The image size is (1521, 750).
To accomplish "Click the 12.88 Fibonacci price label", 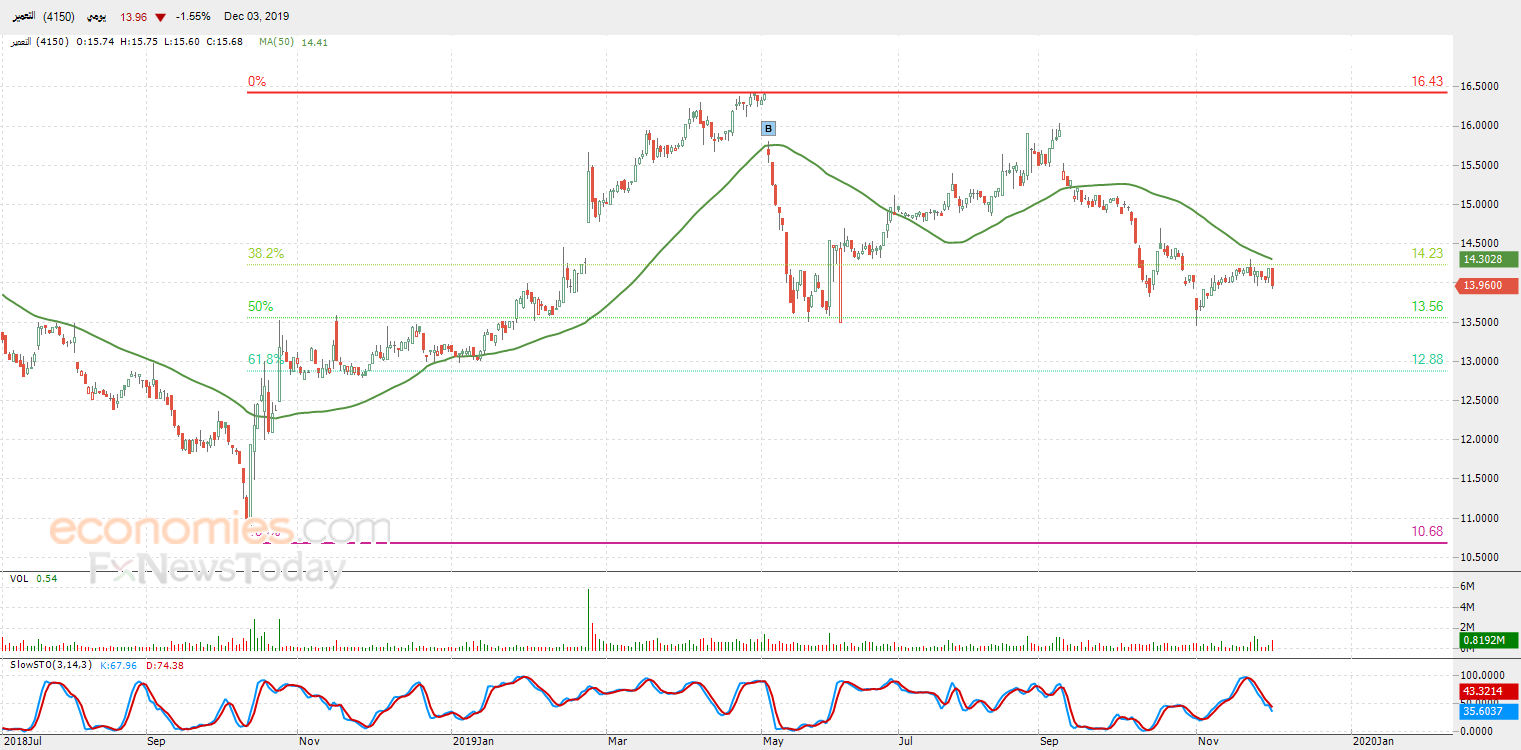I will coord(1428,359).
